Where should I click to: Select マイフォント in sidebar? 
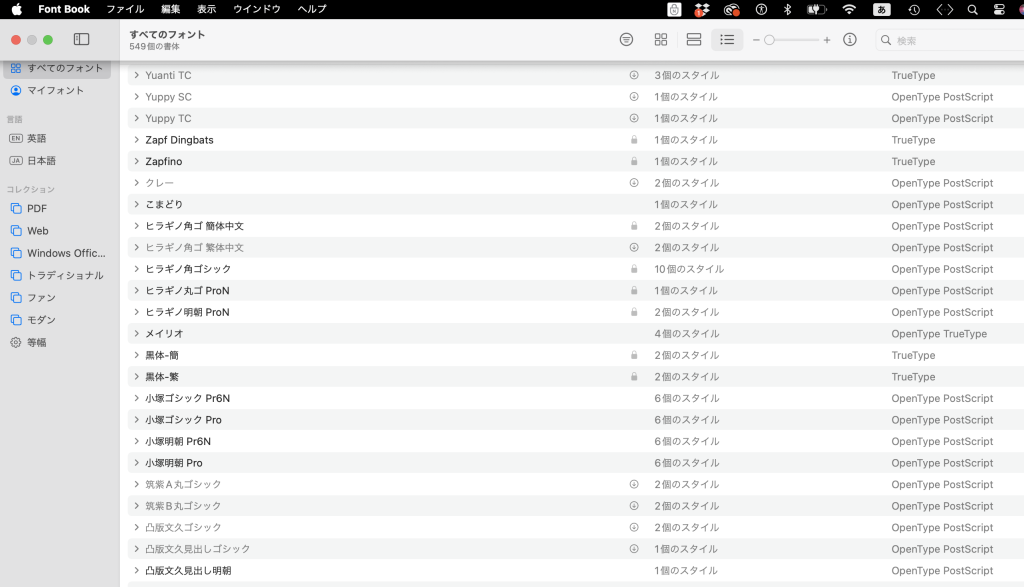(x=55, y=90)
